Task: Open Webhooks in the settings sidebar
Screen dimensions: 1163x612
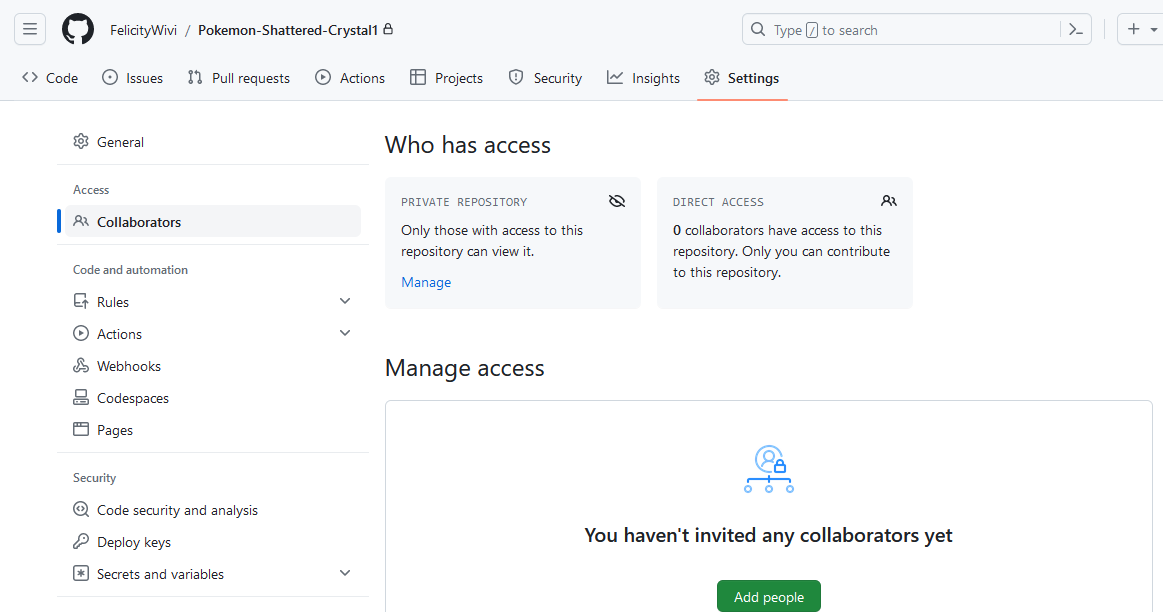Action: coord(128,366)
